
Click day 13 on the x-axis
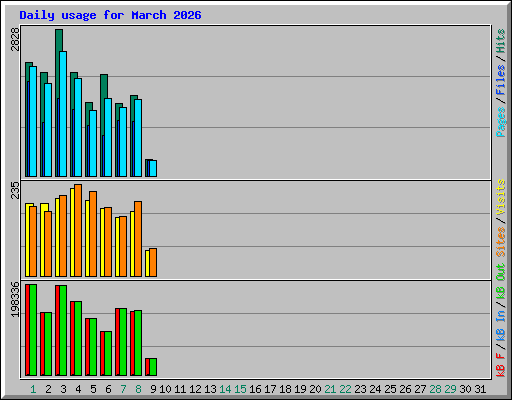point(210,389)
